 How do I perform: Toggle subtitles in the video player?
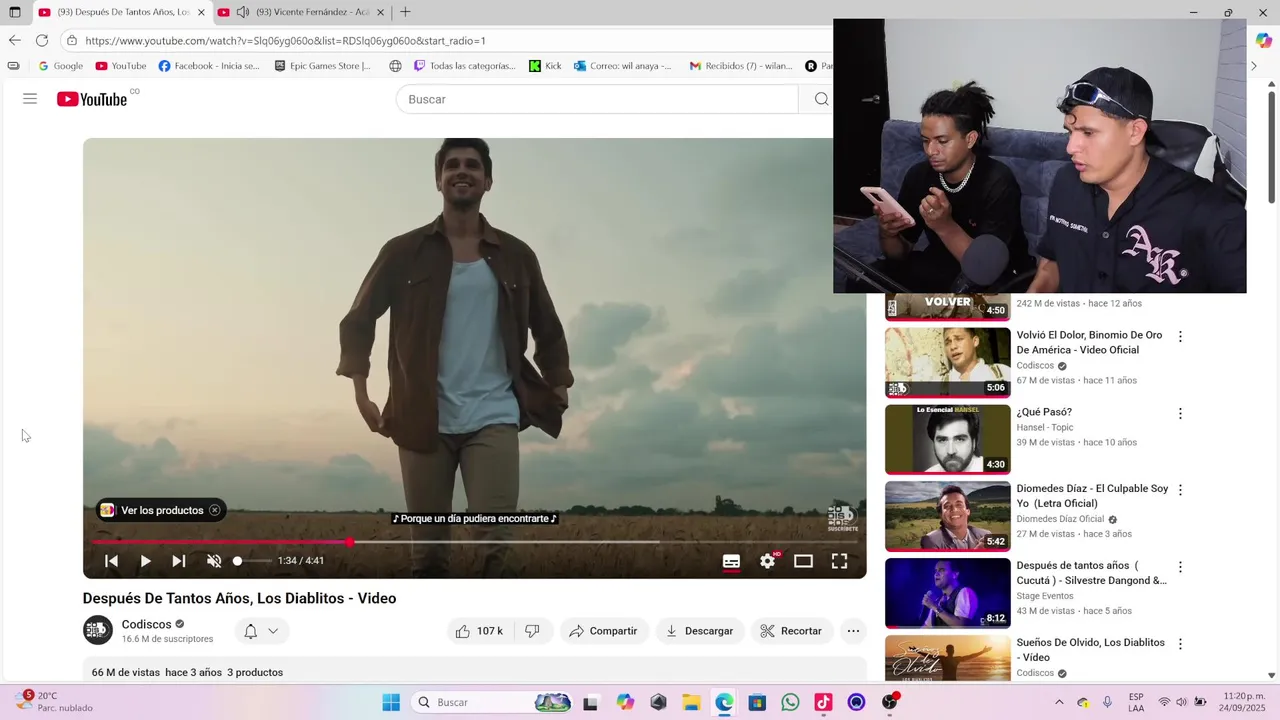click(x=731, y=561)
